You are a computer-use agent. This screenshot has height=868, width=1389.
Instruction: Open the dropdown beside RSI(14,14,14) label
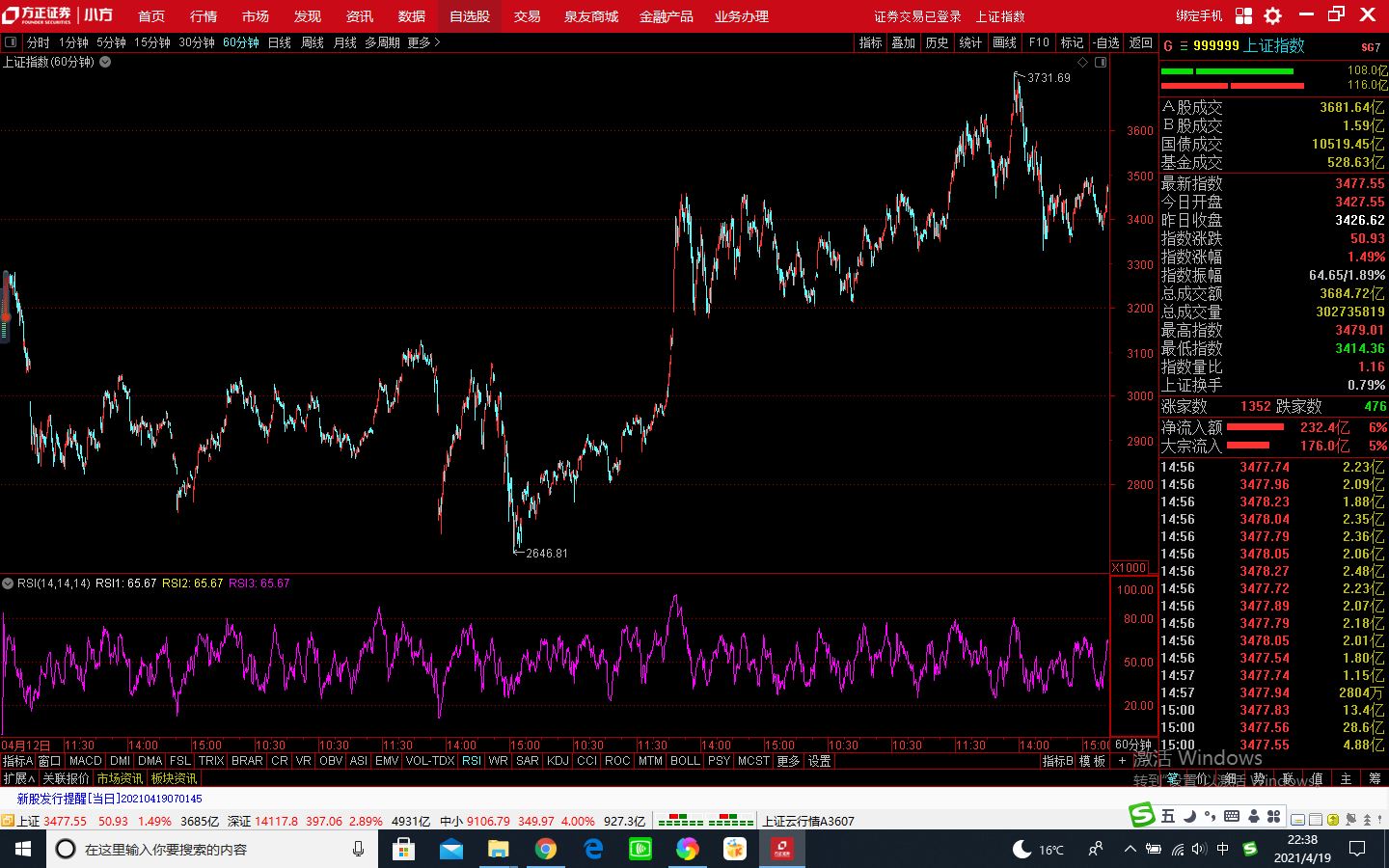click(8, 583)
